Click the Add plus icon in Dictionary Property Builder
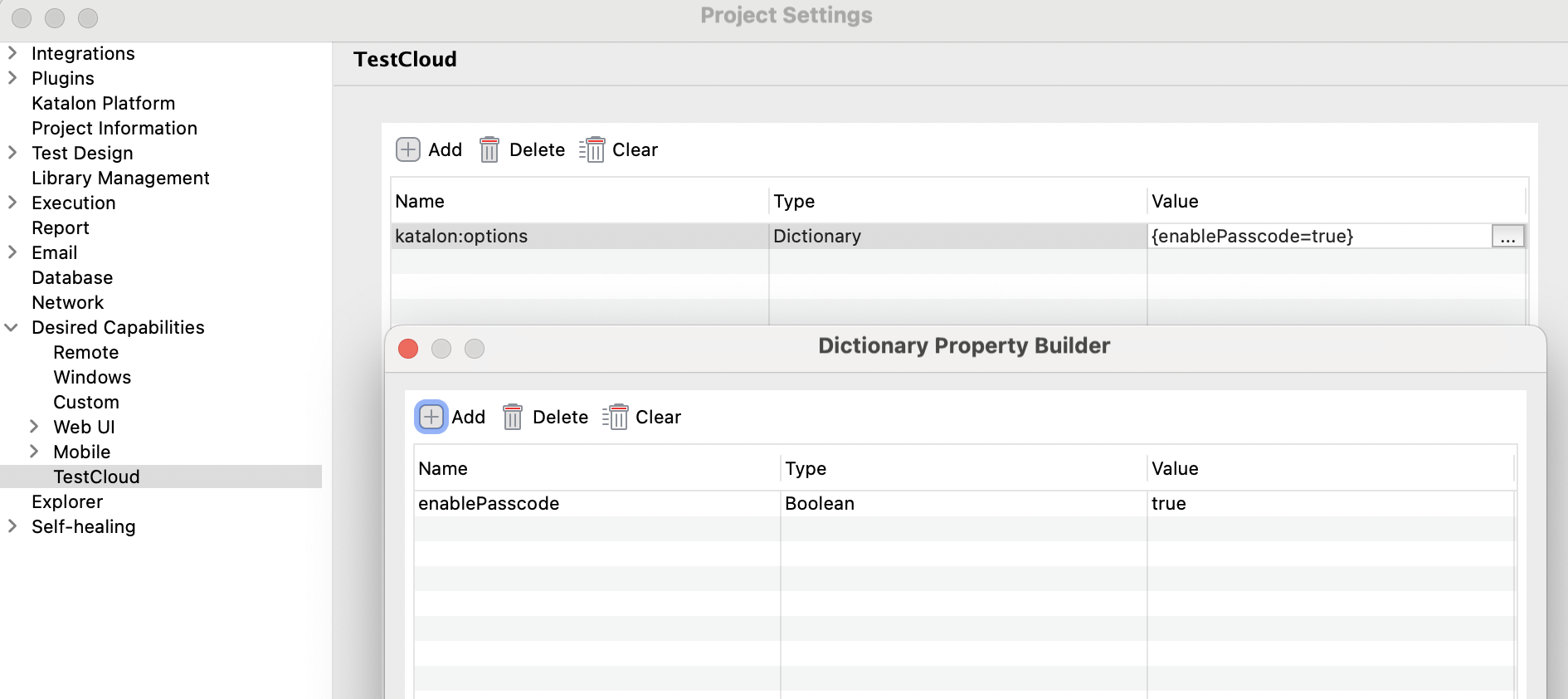 [431, 417]
